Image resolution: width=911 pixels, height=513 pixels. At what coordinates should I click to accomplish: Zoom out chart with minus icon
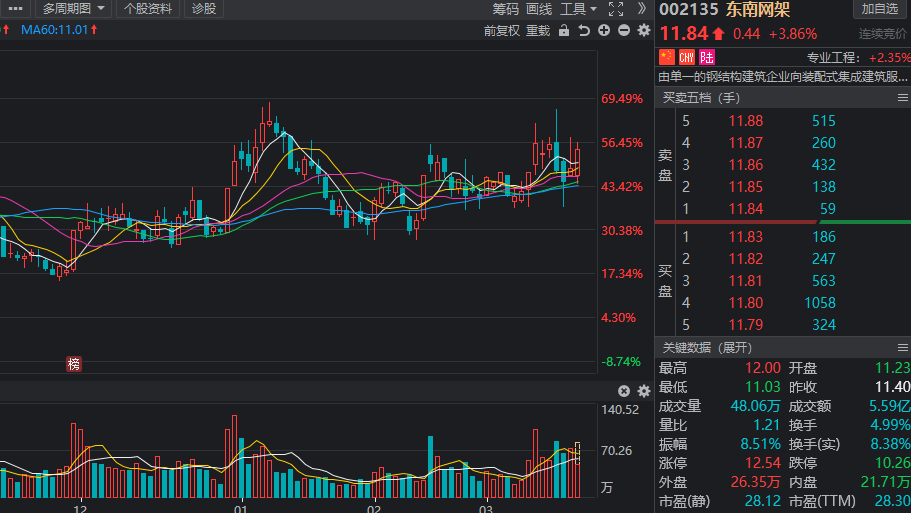pos(624,30)
